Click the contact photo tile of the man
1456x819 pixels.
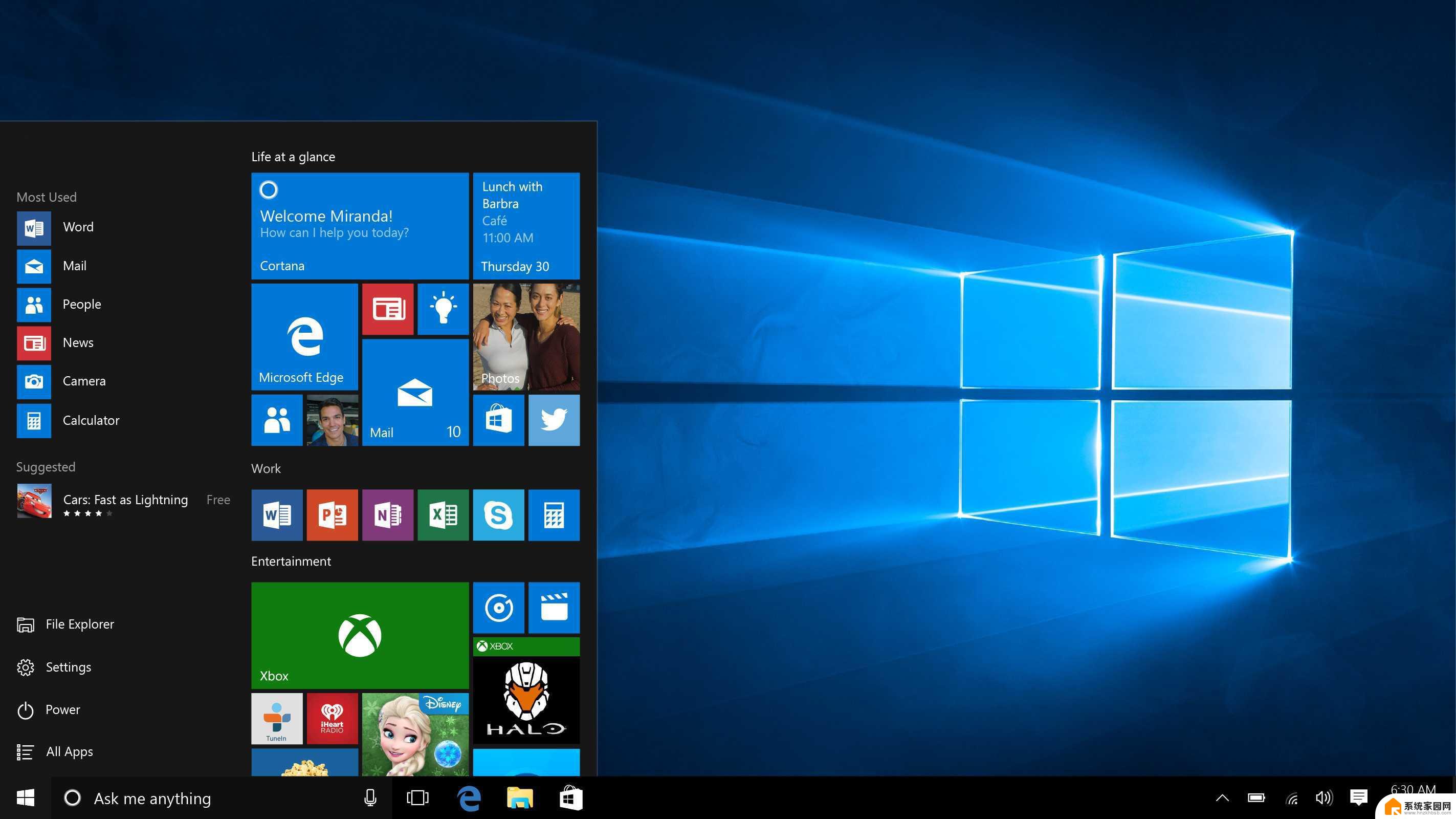click(x=333, y=420)
